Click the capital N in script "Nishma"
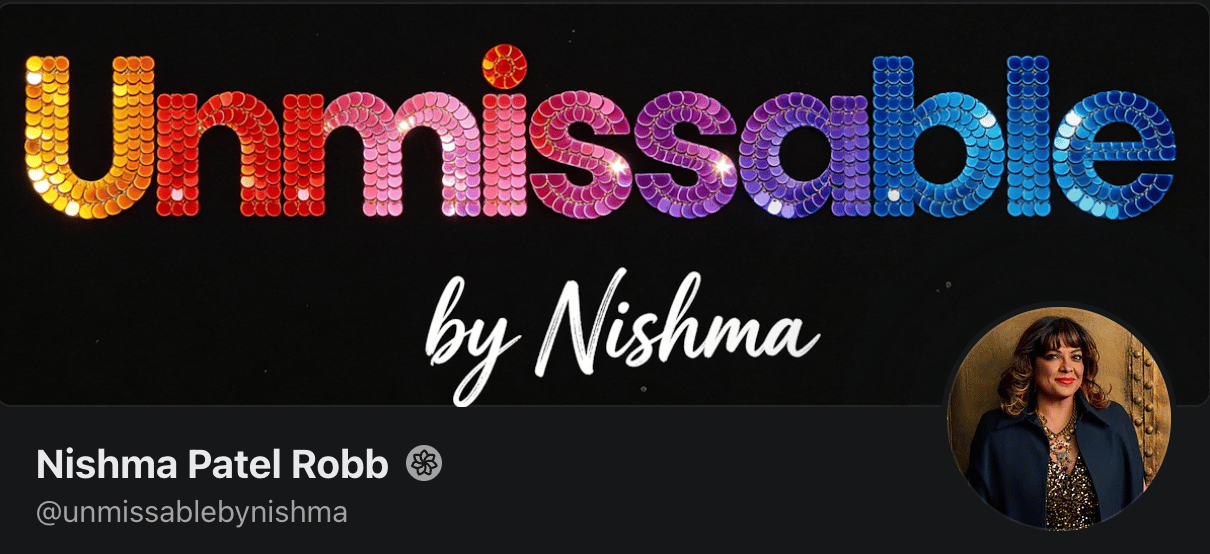Image resolution: width=1210 pixels, height=554 pixels. (584, 322)
